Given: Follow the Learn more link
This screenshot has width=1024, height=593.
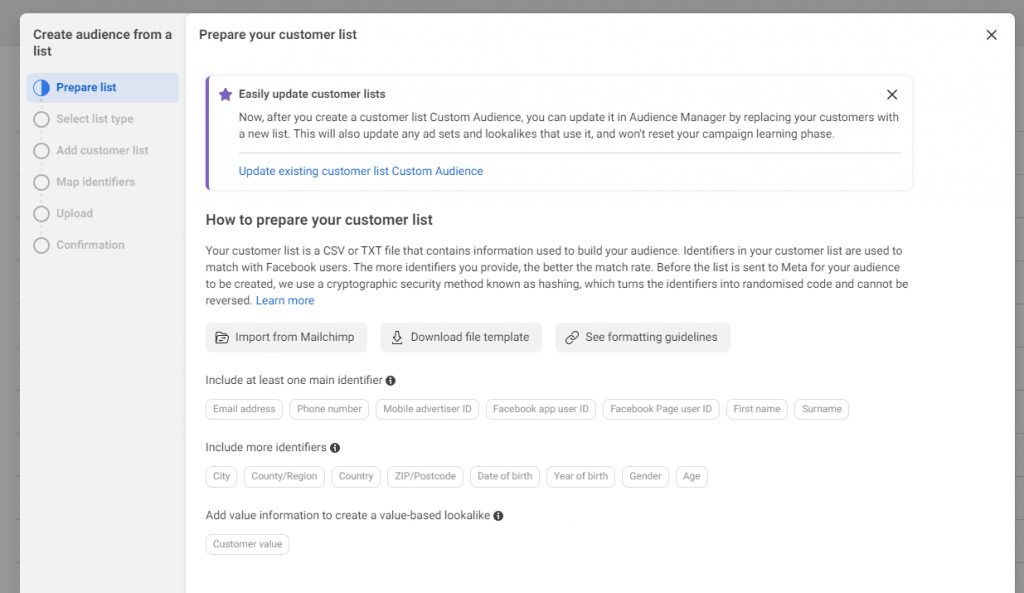Looking at the screenshot, I should tap(285, 301).
